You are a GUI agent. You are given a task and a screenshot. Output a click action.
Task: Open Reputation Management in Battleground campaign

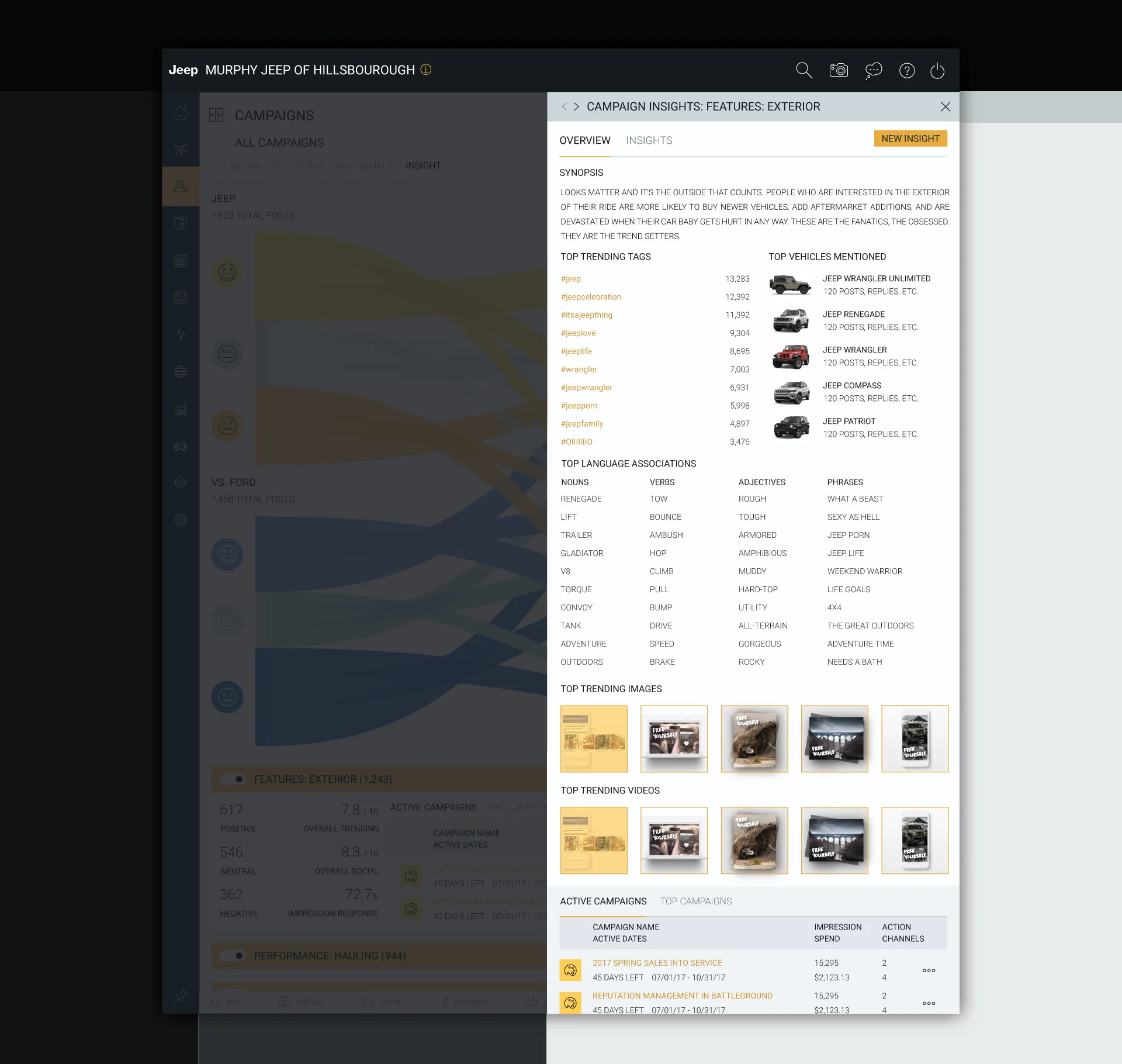click(x=683, y=996)
